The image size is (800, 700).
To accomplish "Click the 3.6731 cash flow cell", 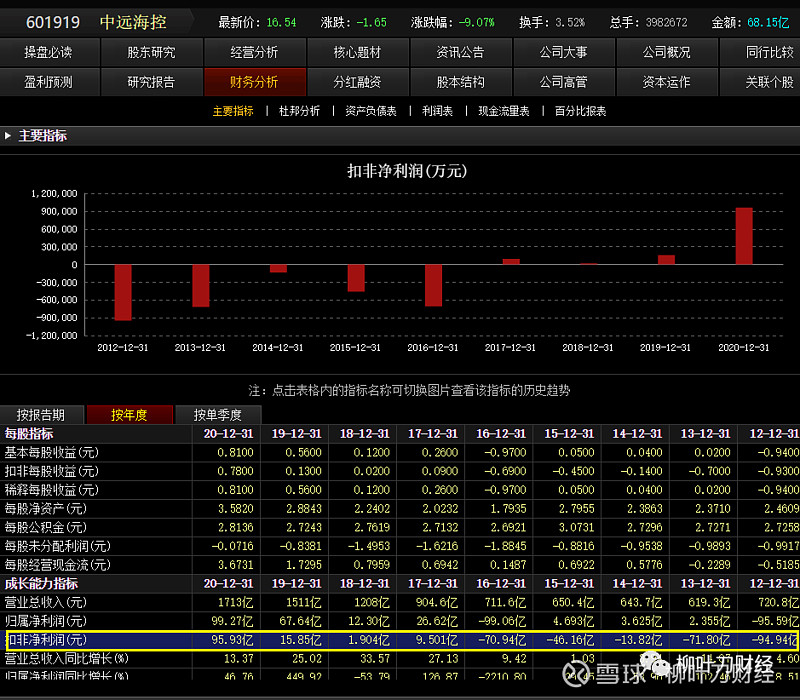I will point(236,565).
